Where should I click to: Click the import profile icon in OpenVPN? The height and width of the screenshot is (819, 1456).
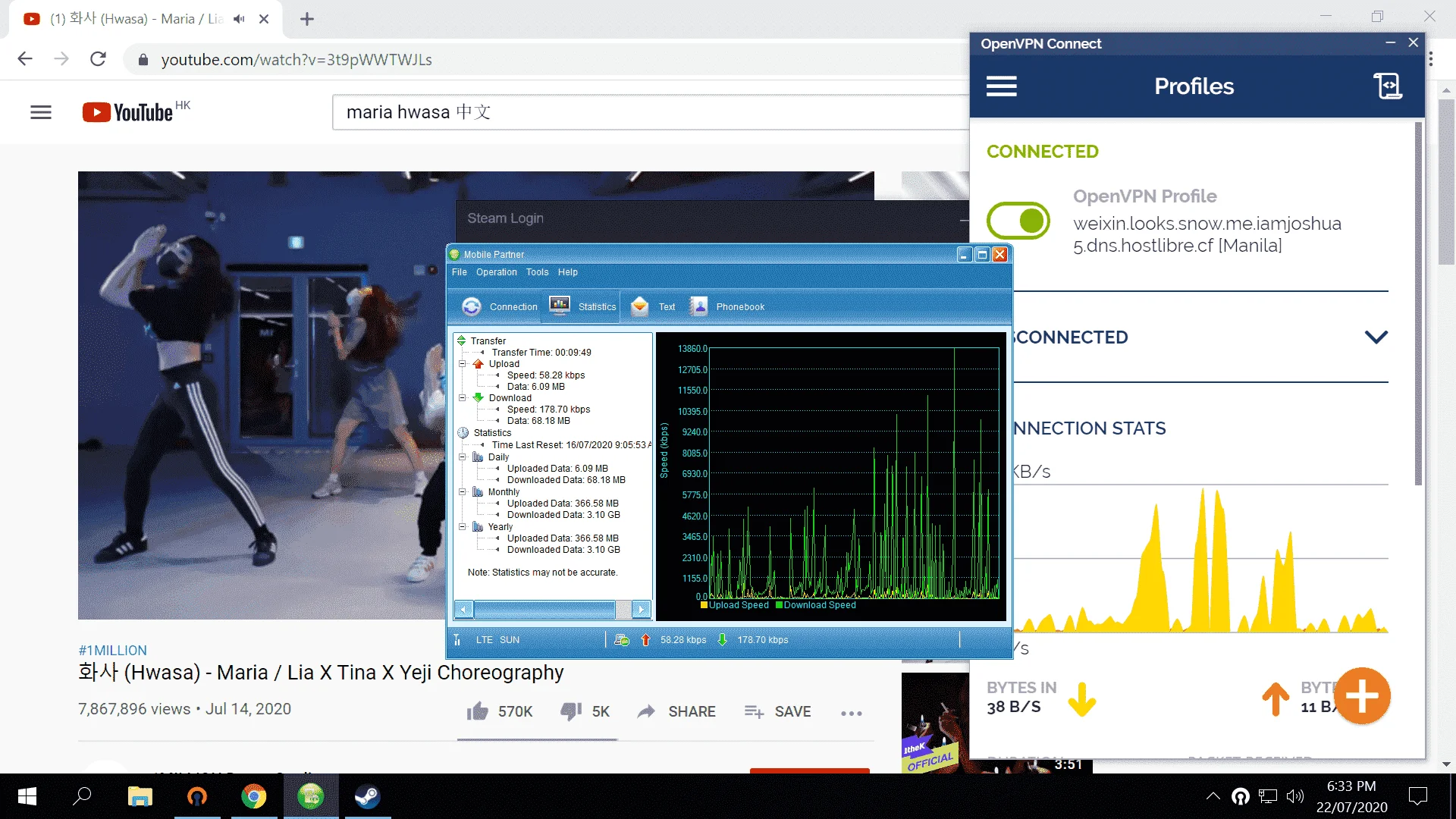tap(1388, 86)
